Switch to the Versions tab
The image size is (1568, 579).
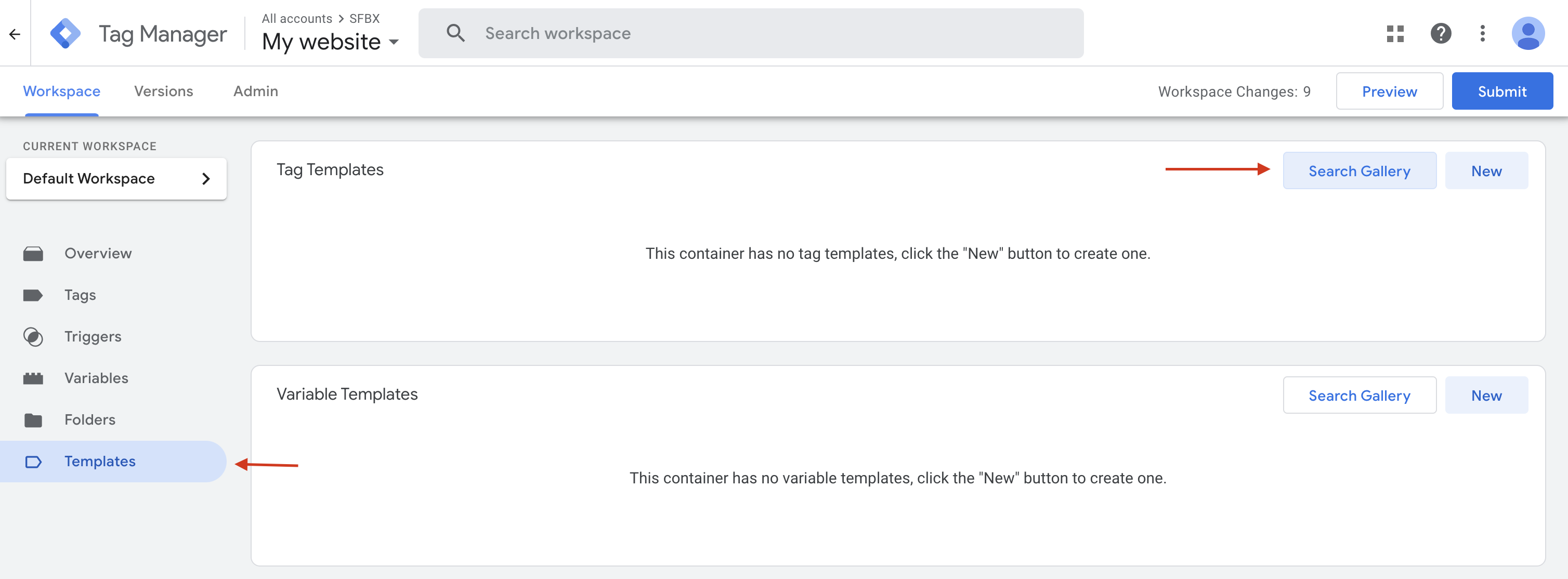pos(163,91)
